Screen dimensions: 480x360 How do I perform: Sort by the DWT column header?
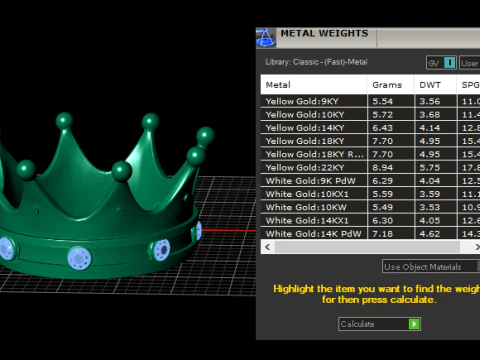435,85
